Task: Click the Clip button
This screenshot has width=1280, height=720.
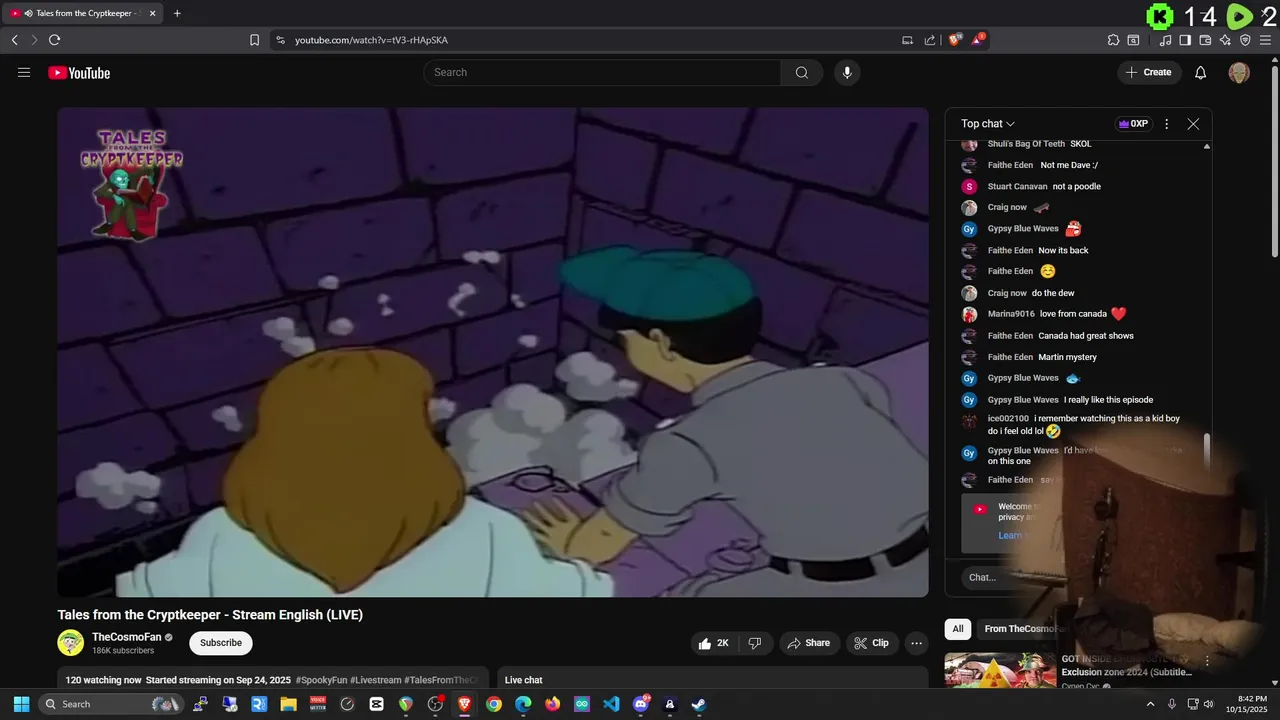Action: [870, 643]
